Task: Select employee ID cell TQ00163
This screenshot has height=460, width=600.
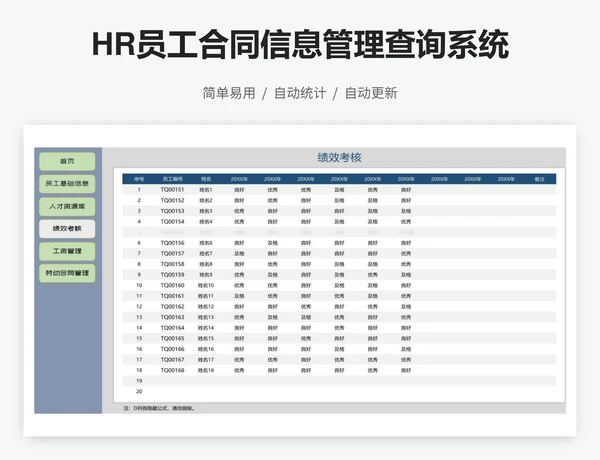Action: 173,317
